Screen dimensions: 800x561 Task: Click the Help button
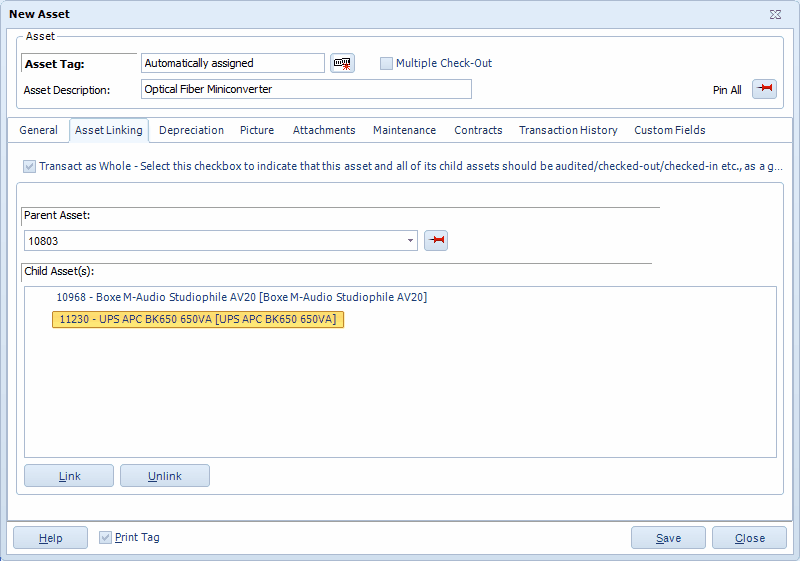[x=51, y=538]
